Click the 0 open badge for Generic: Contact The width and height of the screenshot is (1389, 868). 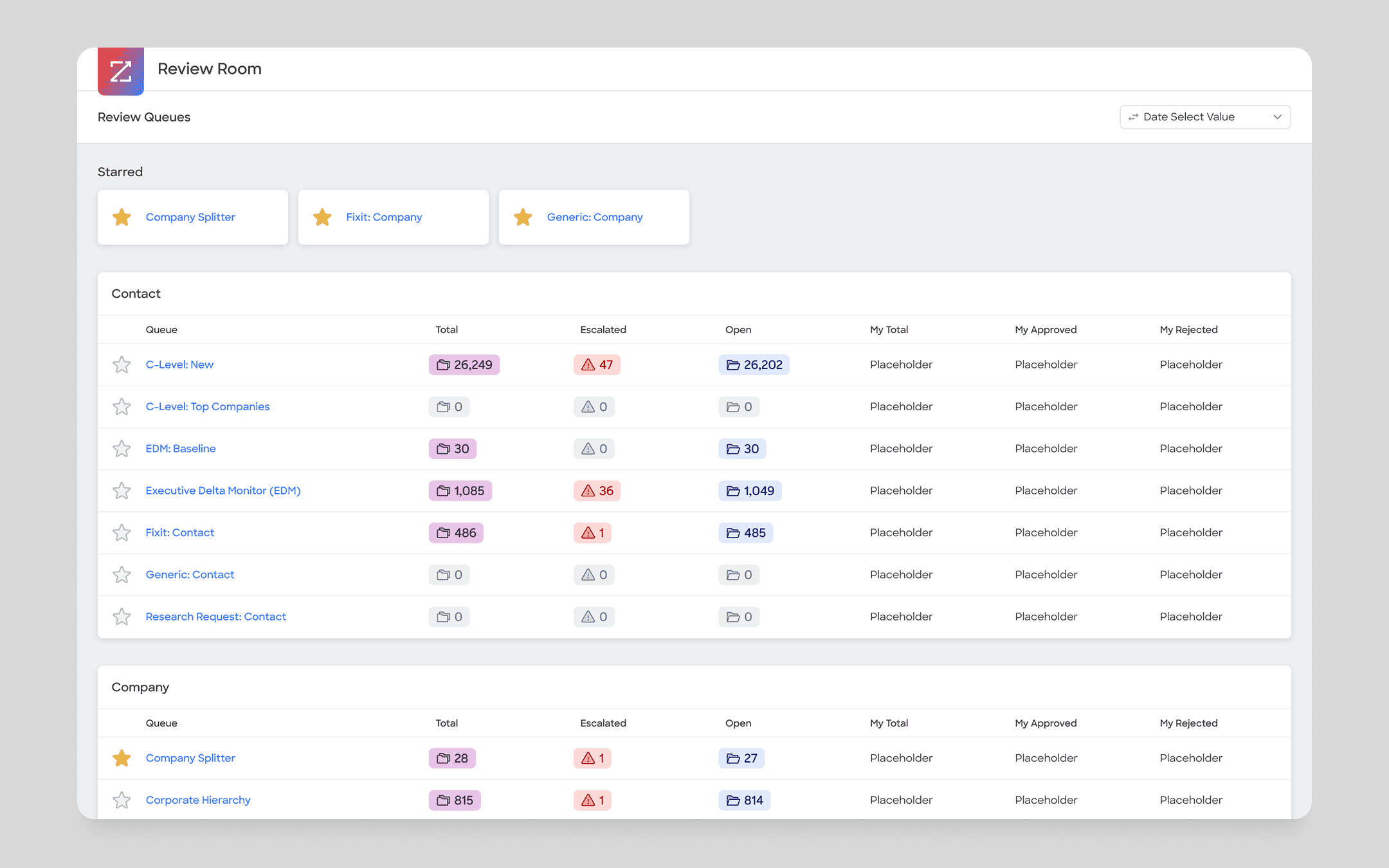(739, 575)
